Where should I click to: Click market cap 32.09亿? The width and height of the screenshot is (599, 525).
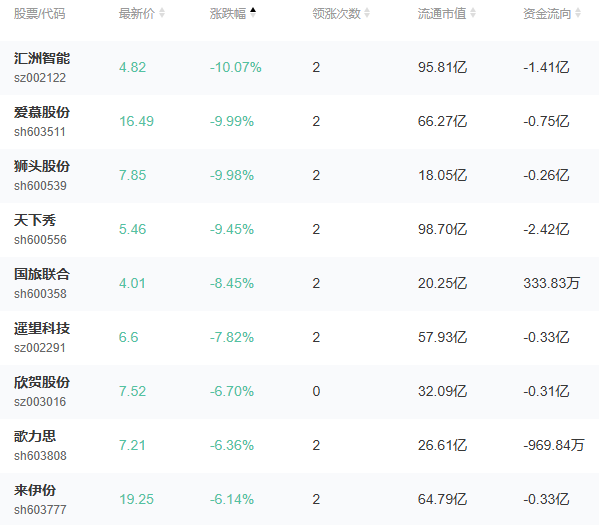[x=442, y=391]
